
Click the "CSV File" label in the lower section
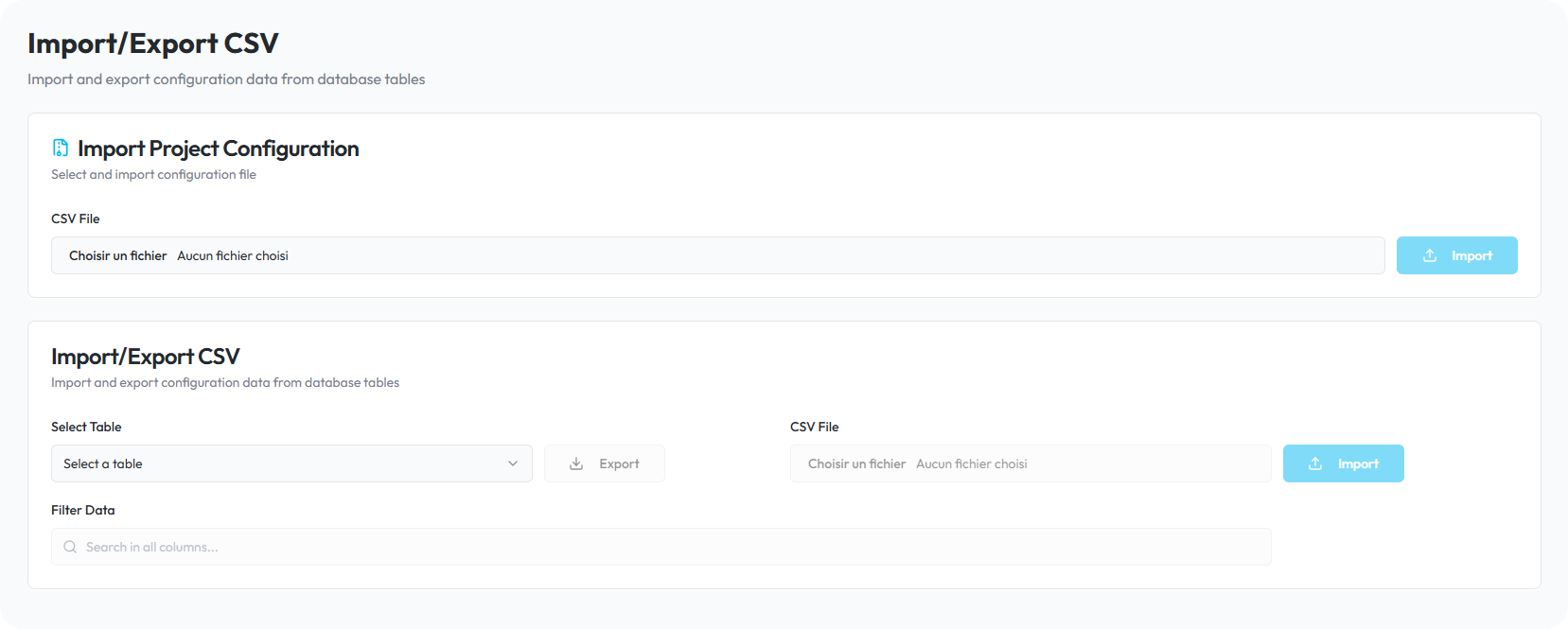pyautogui.click(x=815, y=427)
